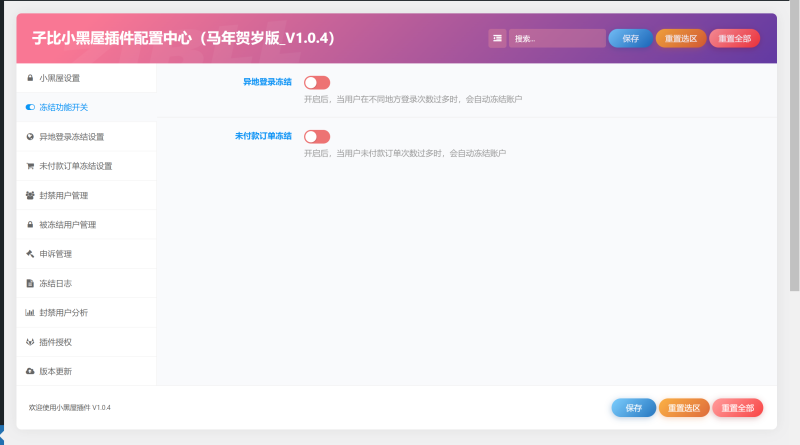Open the 小黑屋设置 section
The image size is (800, 445).
86,78
